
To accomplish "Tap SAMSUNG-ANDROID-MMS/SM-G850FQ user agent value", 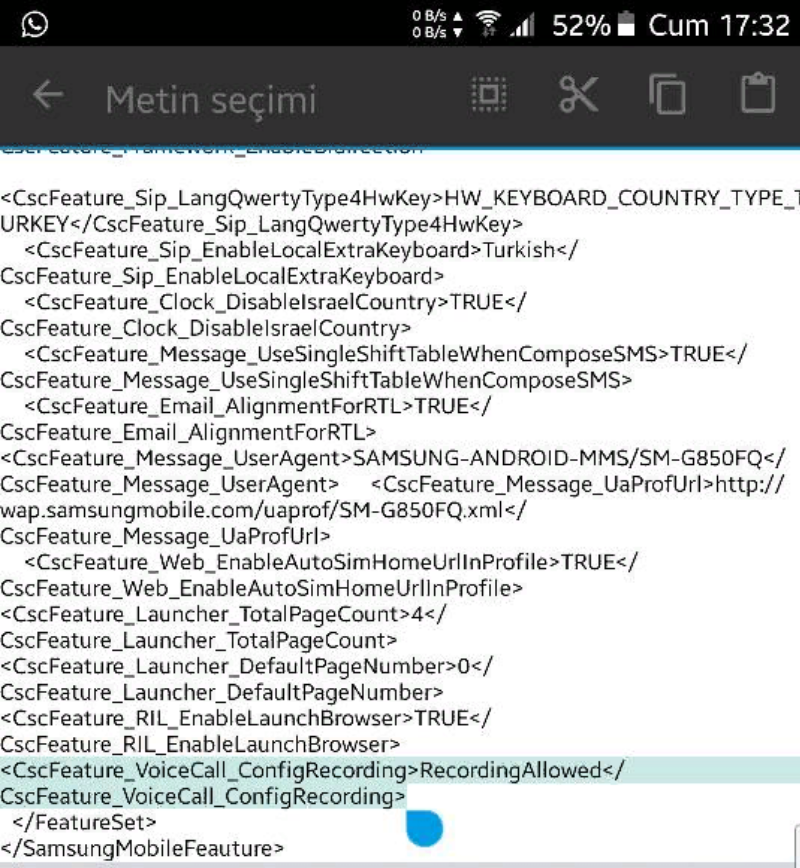I will (558, 458).
